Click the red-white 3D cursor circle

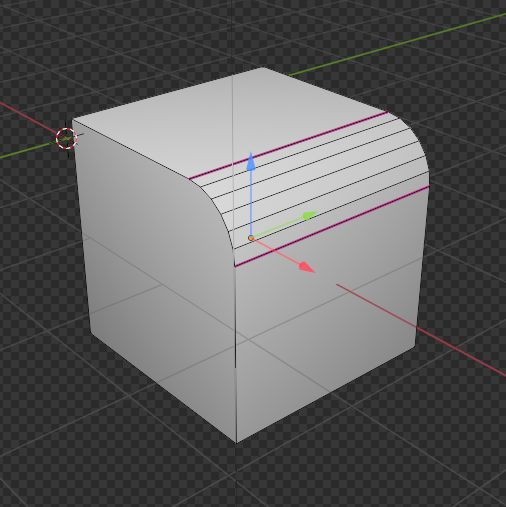click(67, 138)
